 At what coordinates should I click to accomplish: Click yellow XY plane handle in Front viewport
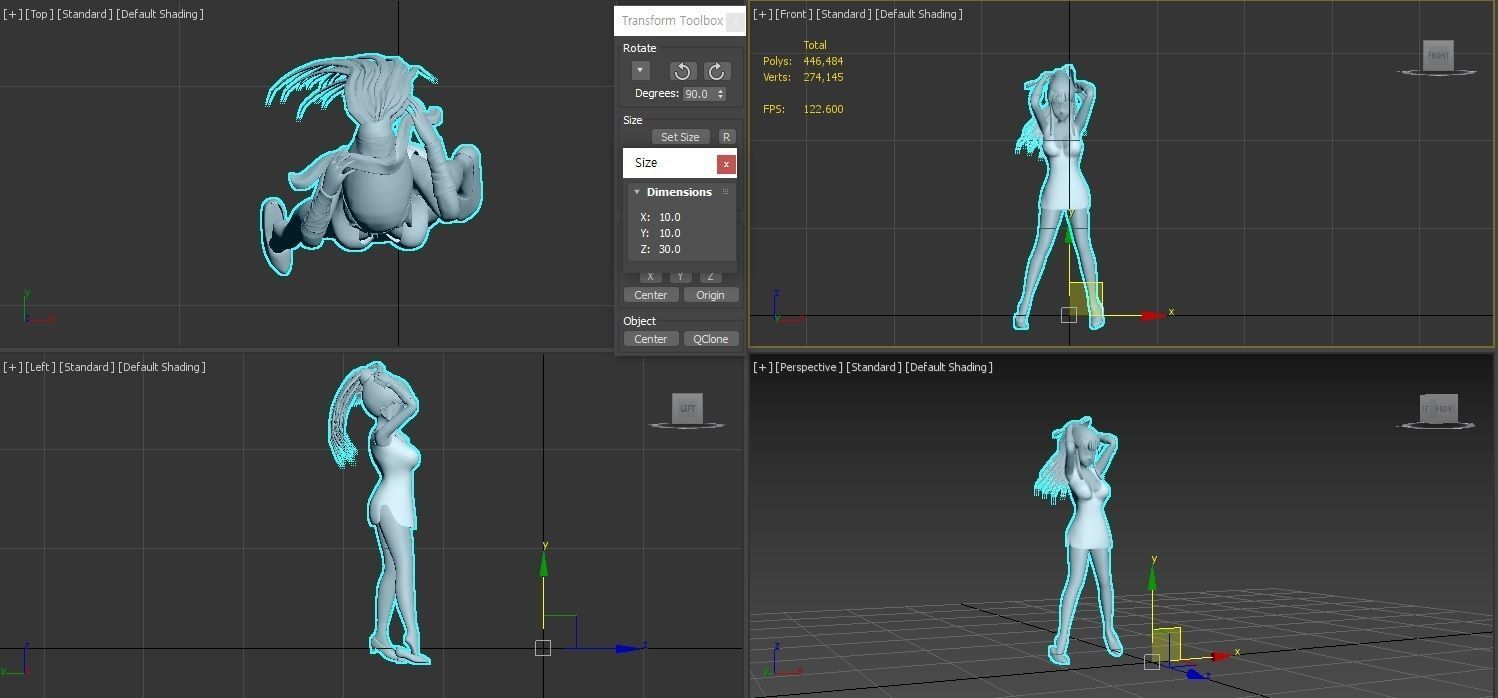click(1086, 299)
